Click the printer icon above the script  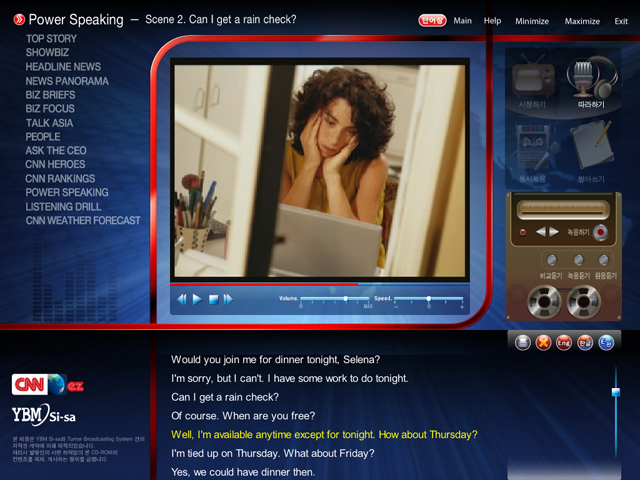click(x=522, y=343)
